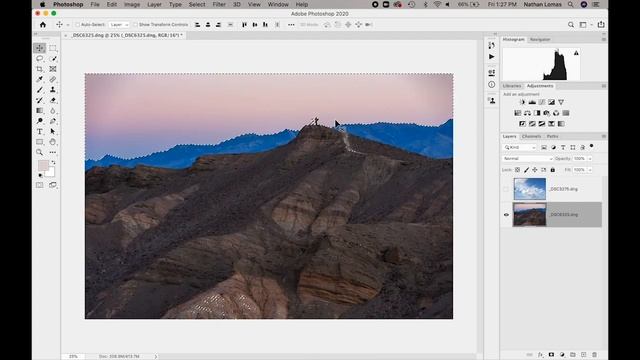The image size is (640, 360).
Task: Select the Crop tool
Action: (x=40, y=69)
